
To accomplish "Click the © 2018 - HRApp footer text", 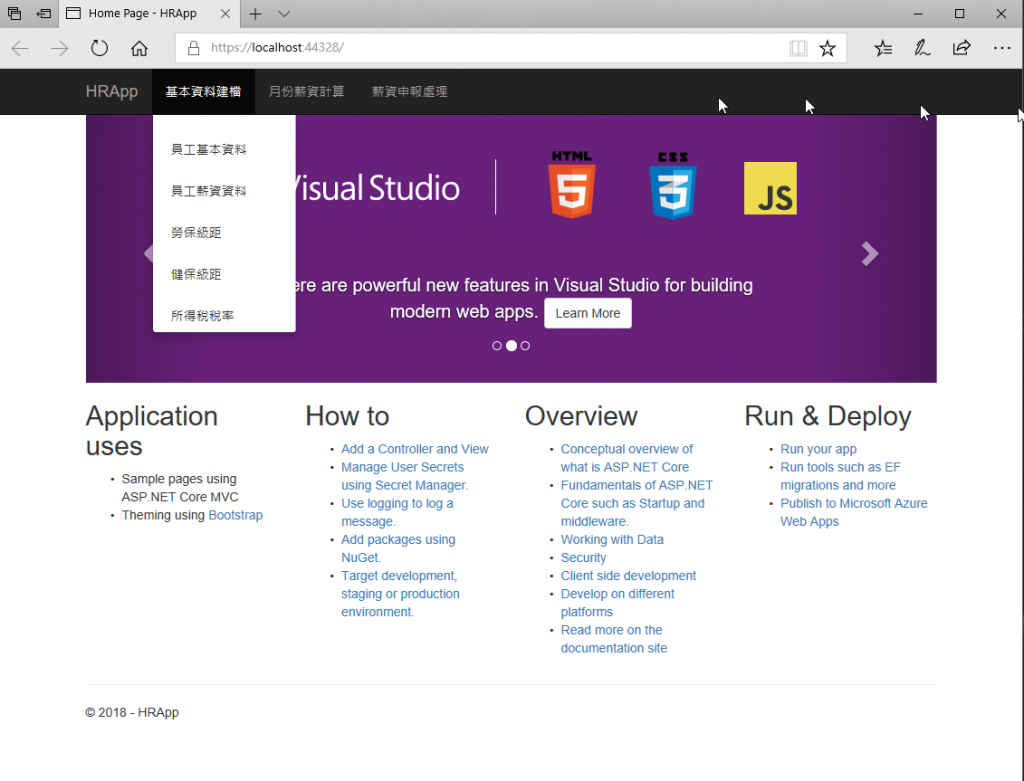I will coord(132,712).
